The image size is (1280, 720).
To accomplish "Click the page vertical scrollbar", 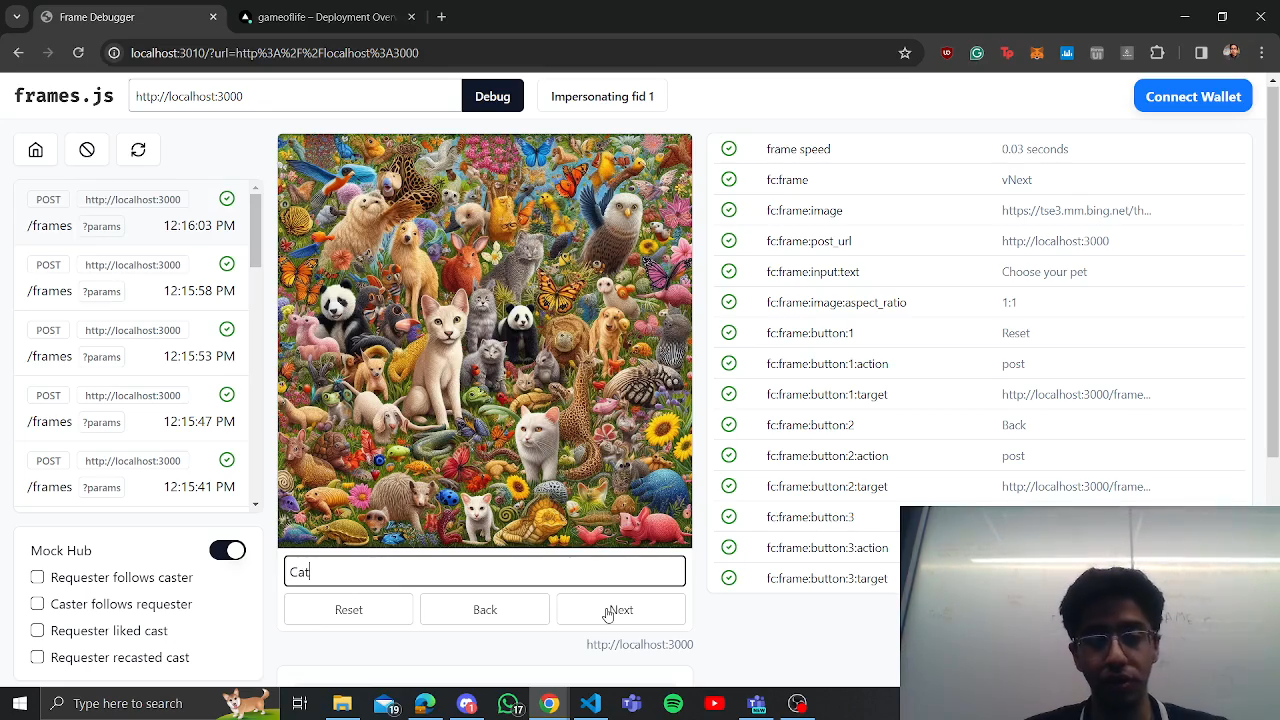I will click(1273, 270).
